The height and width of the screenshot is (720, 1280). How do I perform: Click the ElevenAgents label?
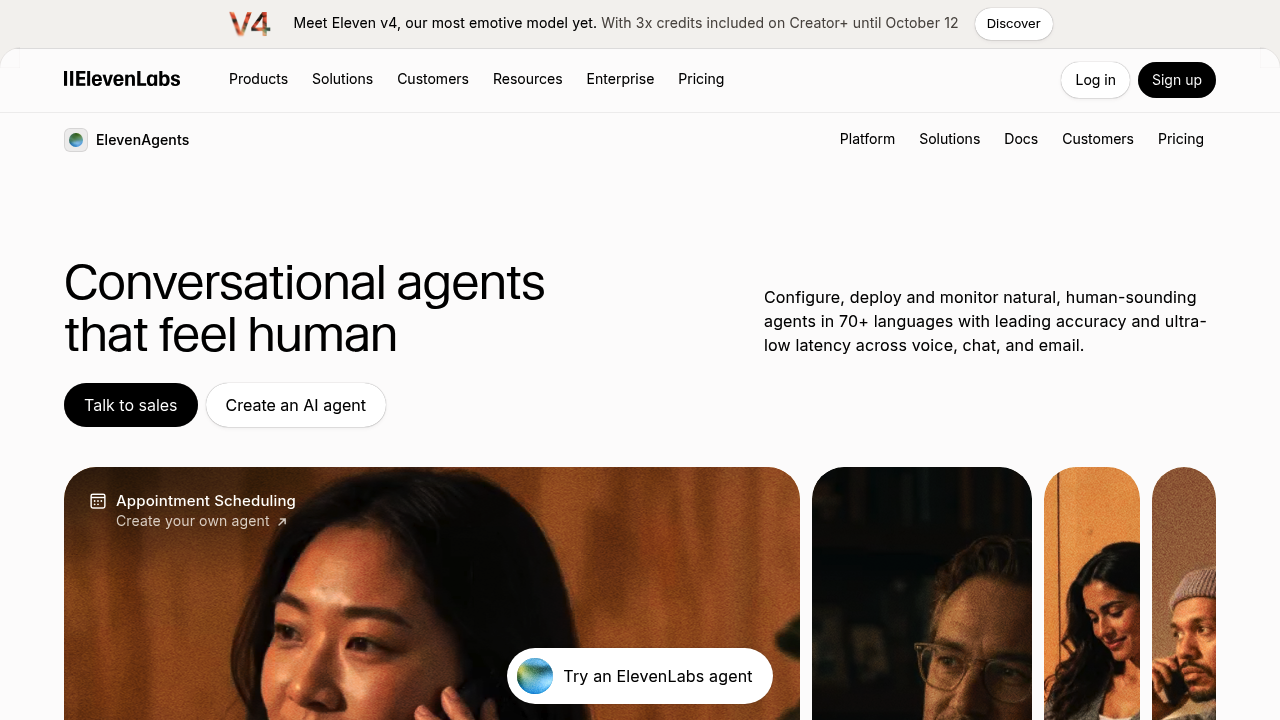142,140
